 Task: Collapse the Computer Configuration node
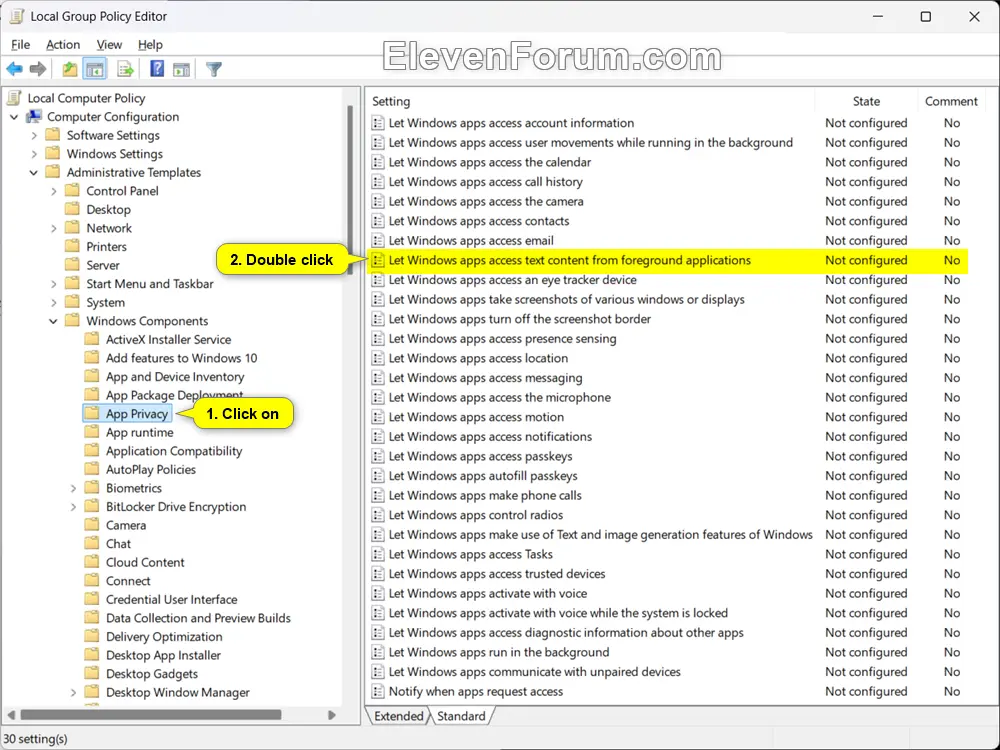[x=14, y=117]
